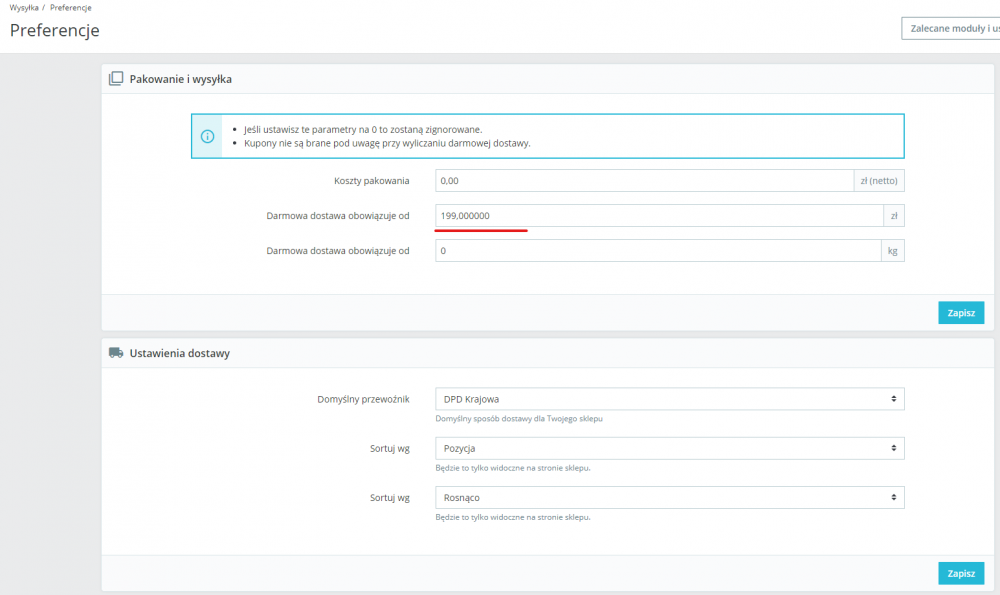The image size is (1000, 595).
Task: Click the info icon in the notice box
Action: click(207, 136)
